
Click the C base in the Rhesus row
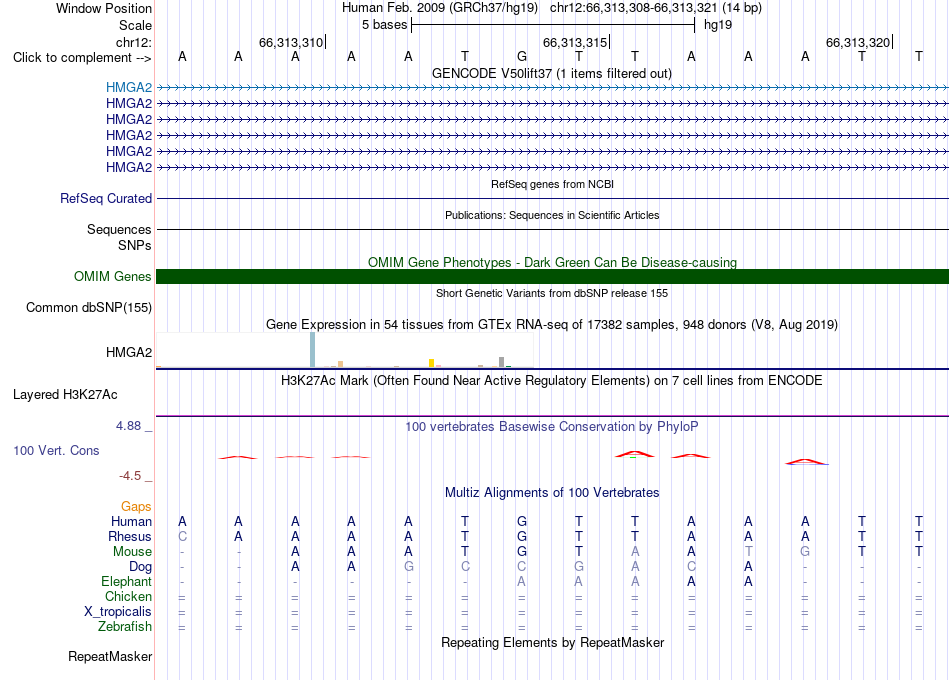182,537
